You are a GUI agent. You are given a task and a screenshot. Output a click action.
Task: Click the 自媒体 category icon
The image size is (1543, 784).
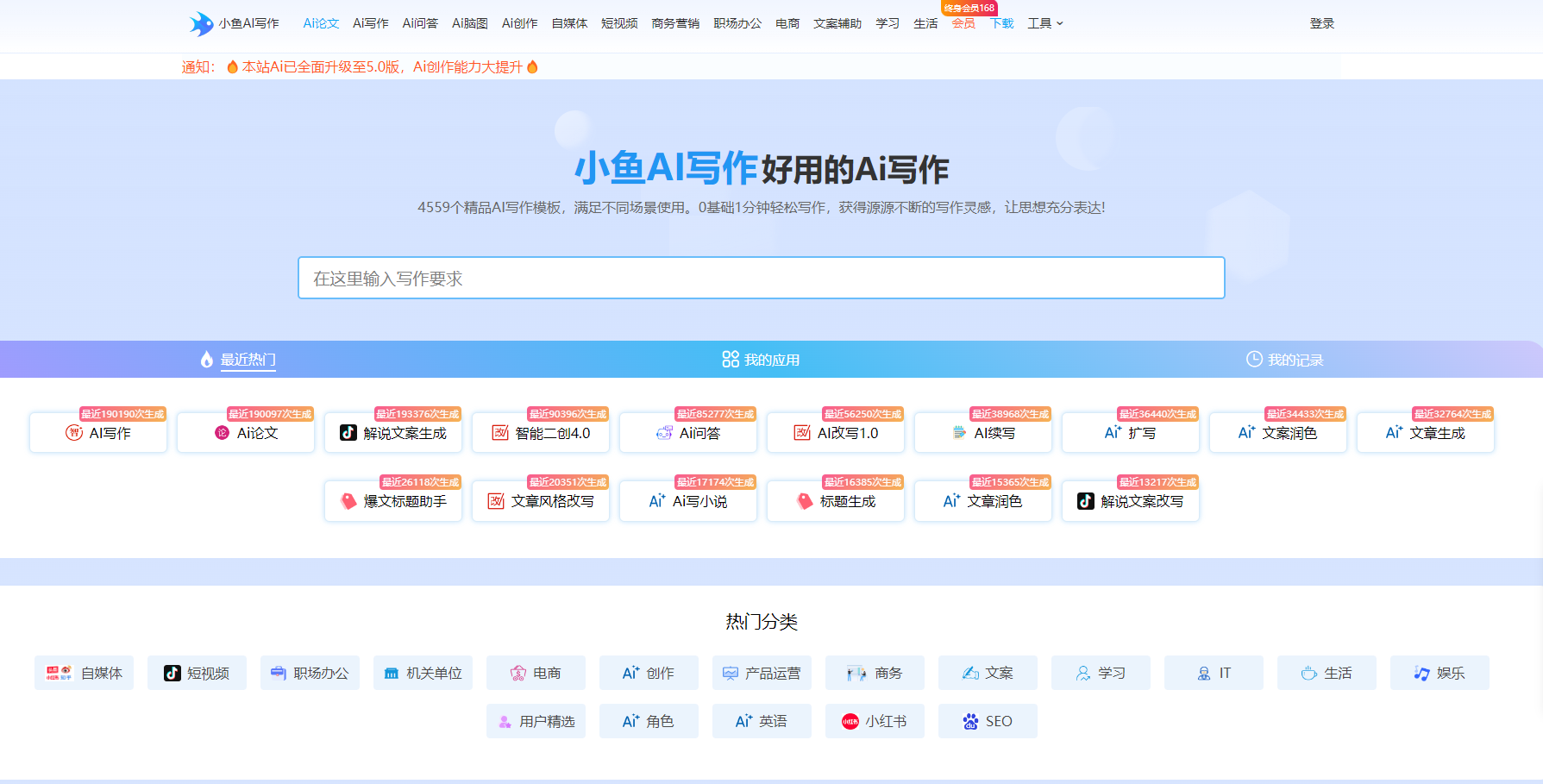tap(59, 674)
